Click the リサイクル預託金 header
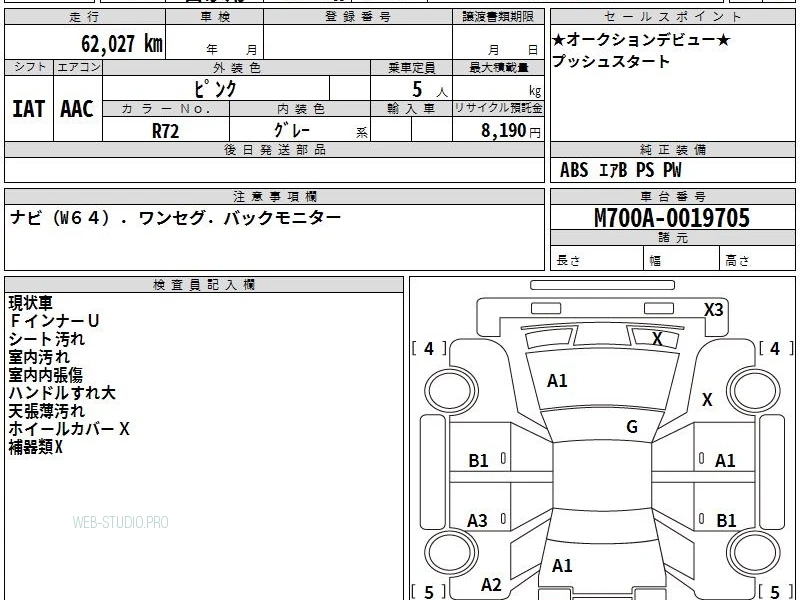This screenshot has height=600, width=800. [x=498, y=108]
